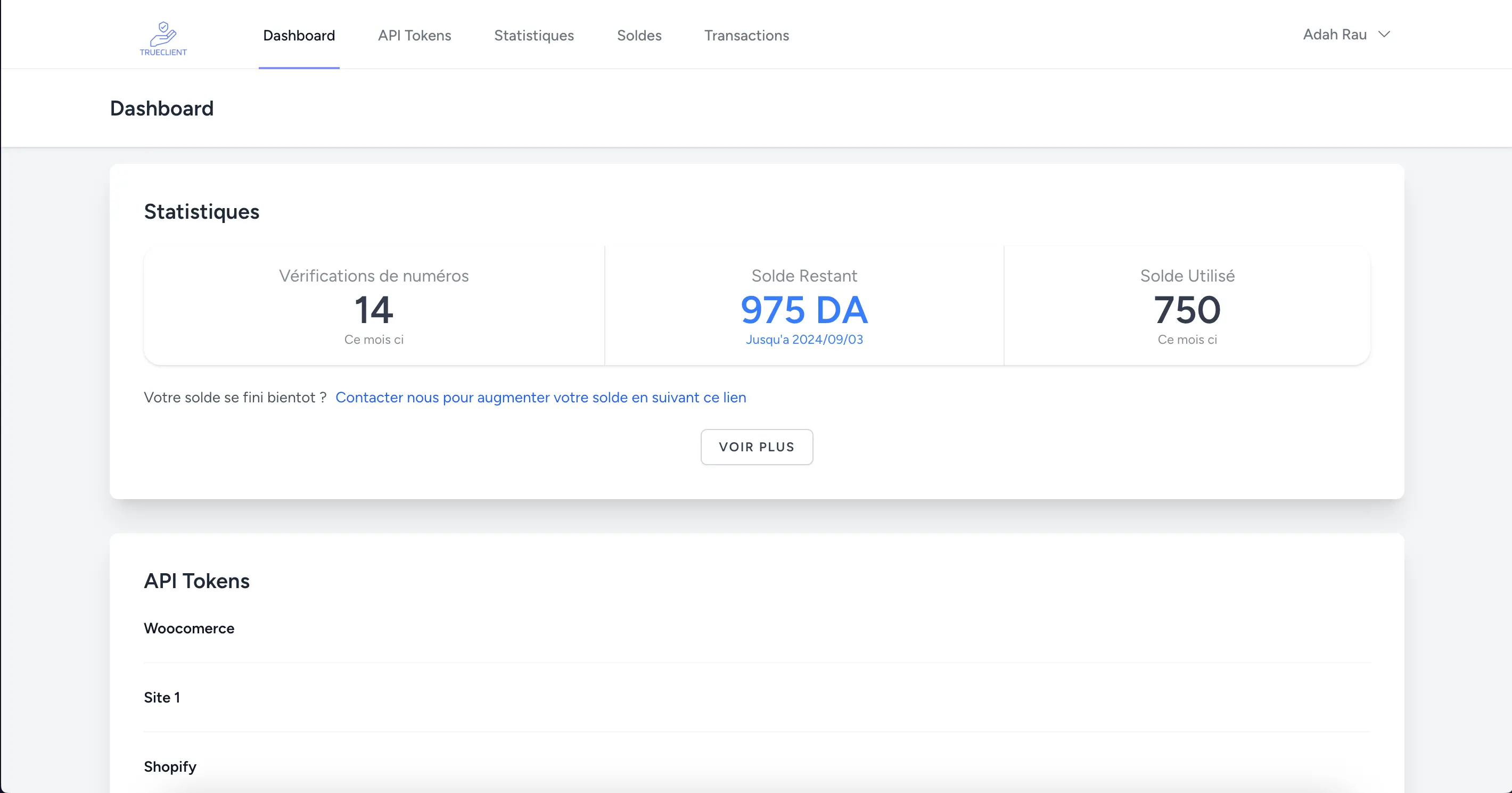Click the Statistiques section heading
This screenshot has width=1512, height=793.
201,211
